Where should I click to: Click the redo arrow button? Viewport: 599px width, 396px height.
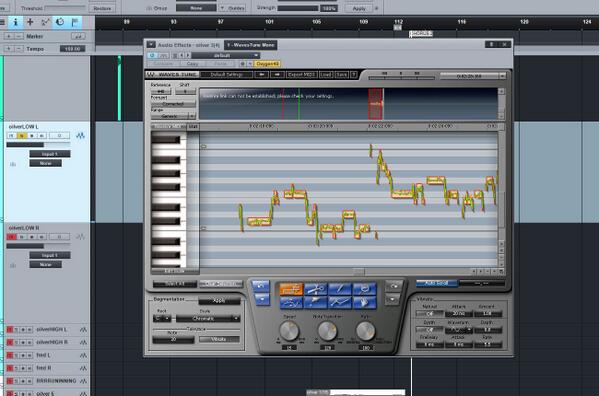[x=394, y=286]
